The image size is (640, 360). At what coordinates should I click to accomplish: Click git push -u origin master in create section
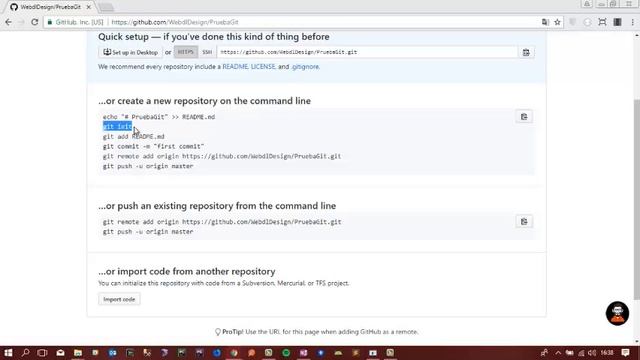(x=148, y=166)
